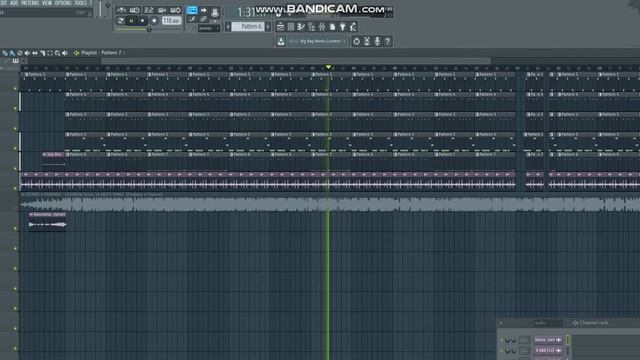Click the time display showing 1:31

(246, 12)
